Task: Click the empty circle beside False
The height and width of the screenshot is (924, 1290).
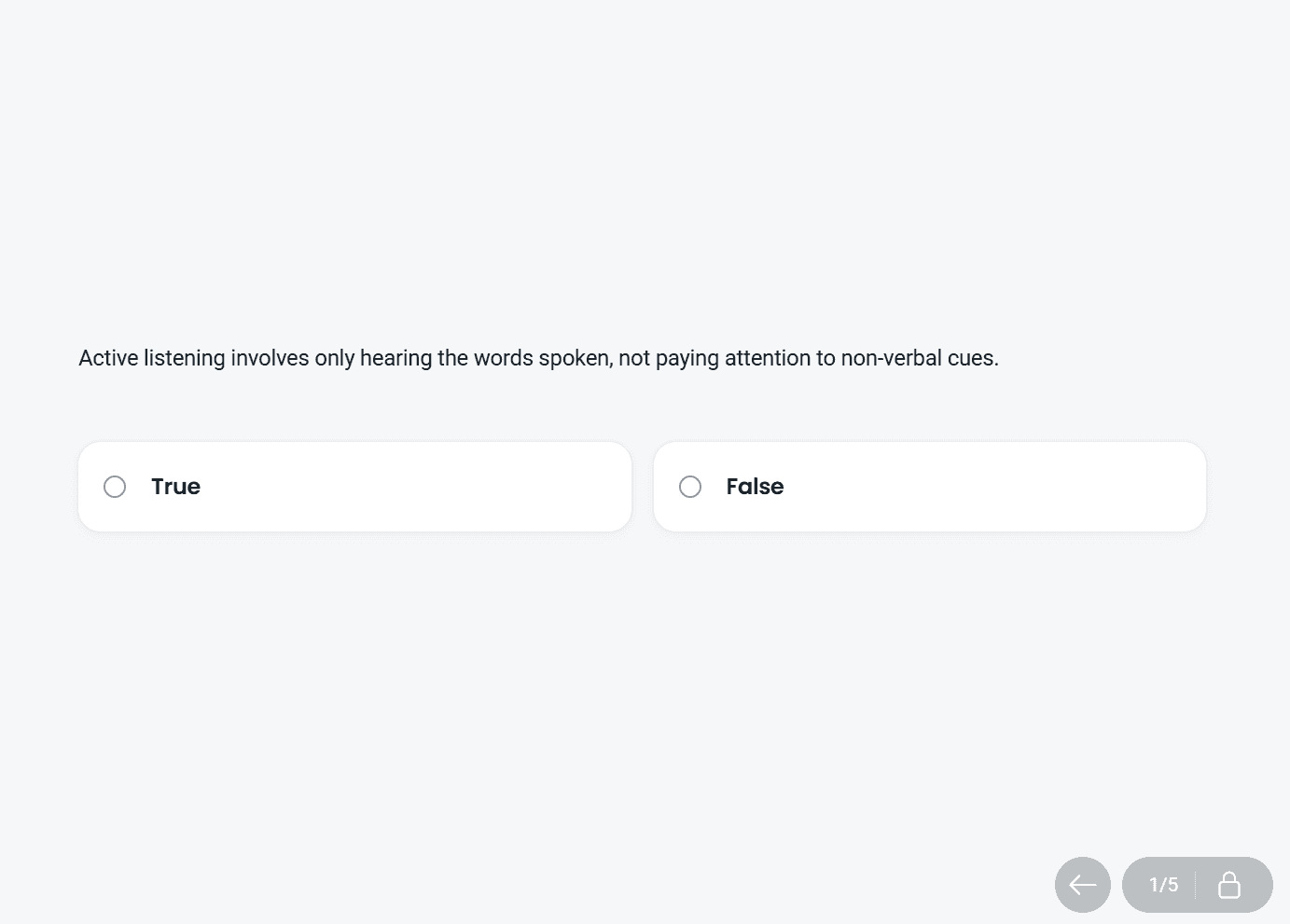Action: (690, 487)
